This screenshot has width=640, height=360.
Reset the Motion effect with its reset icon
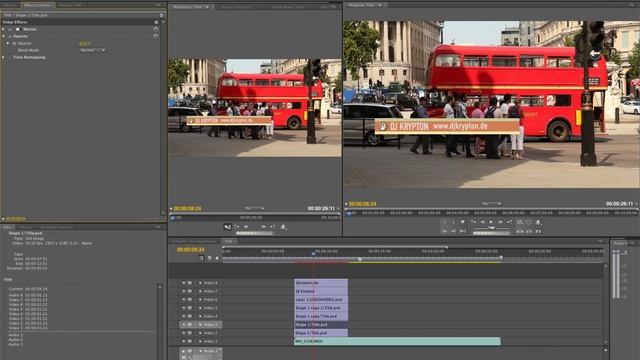tap(156, 29)
